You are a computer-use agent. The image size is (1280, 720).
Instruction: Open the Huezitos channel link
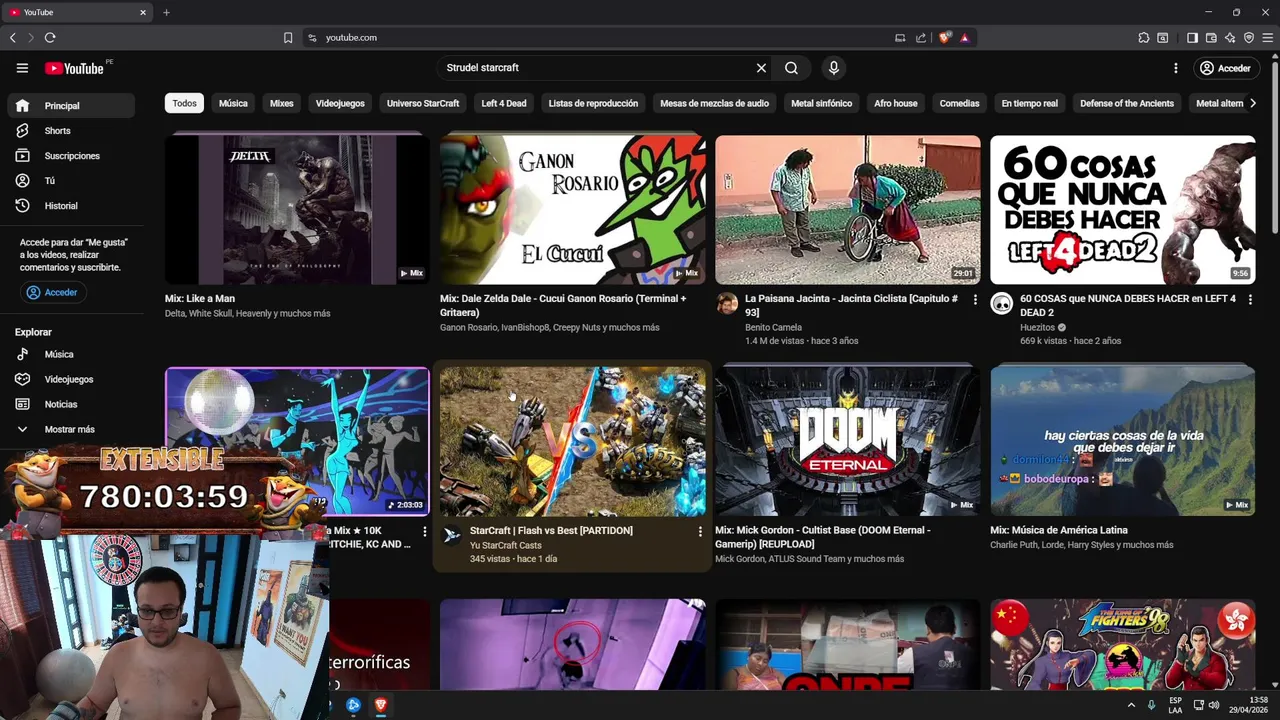tap(1038, 327)
